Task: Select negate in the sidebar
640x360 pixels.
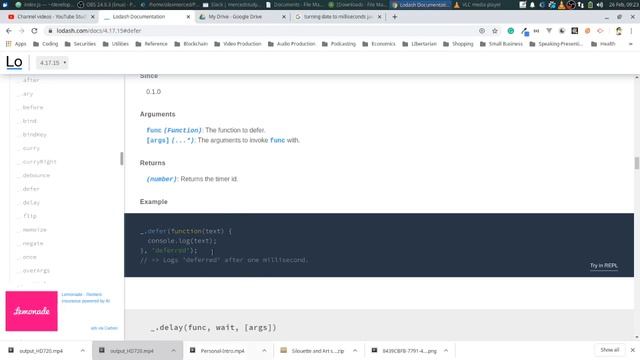Action: [x=33, y=243]
